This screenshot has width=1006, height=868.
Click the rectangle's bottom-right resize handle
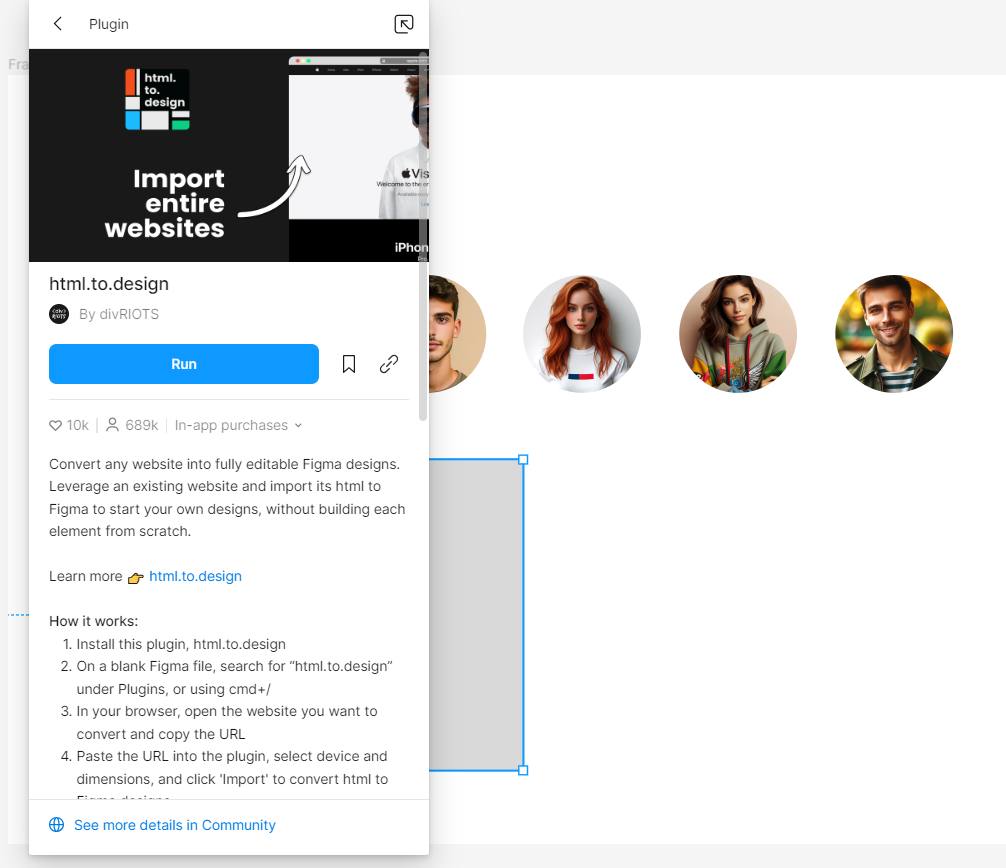point(523,770)
